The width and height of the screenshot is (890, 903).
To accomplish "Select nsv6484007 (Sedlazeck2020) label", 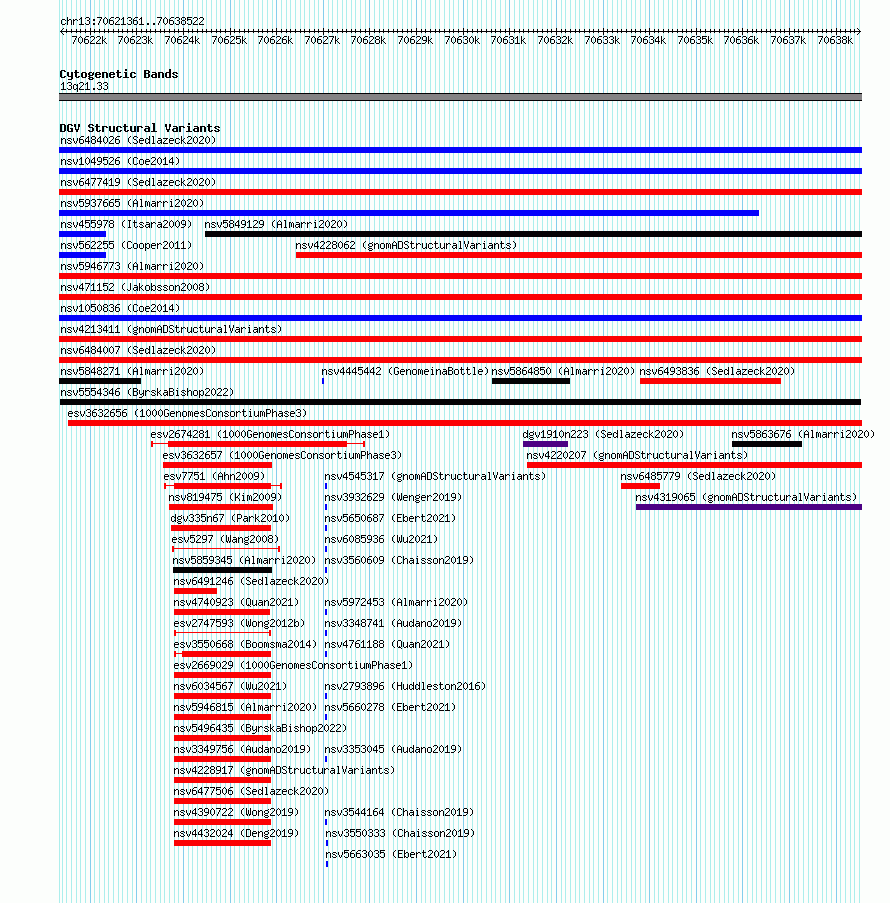I will 138,351.
